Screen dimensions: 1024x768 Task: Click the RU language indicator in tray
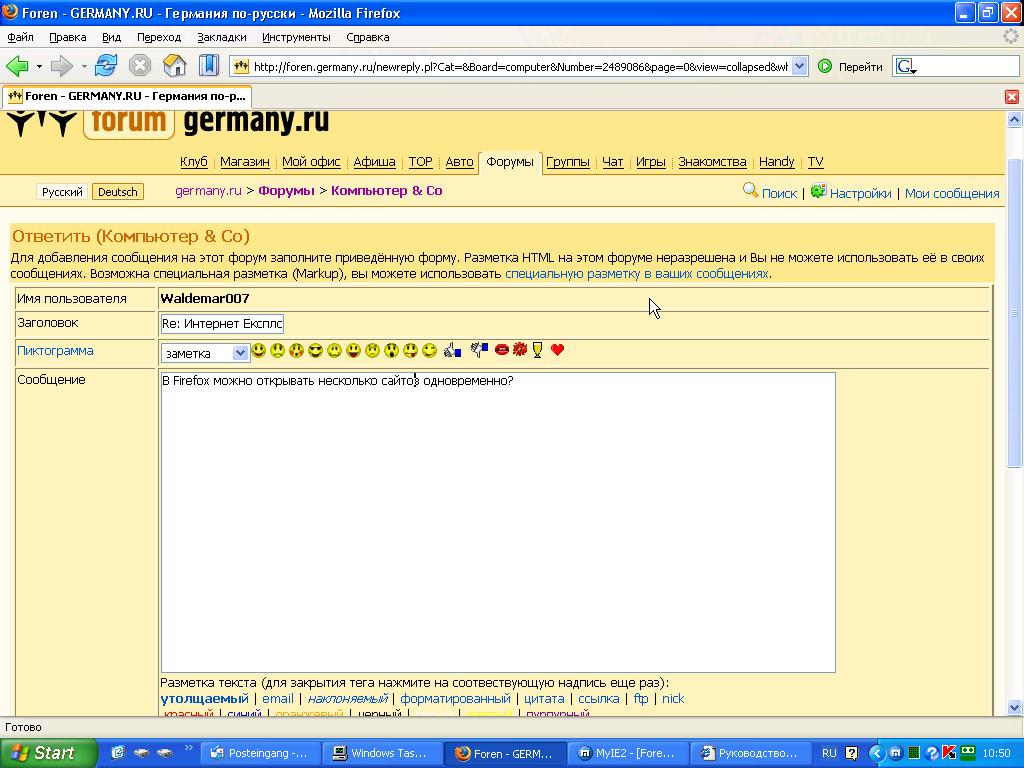(x=829, y=753)
